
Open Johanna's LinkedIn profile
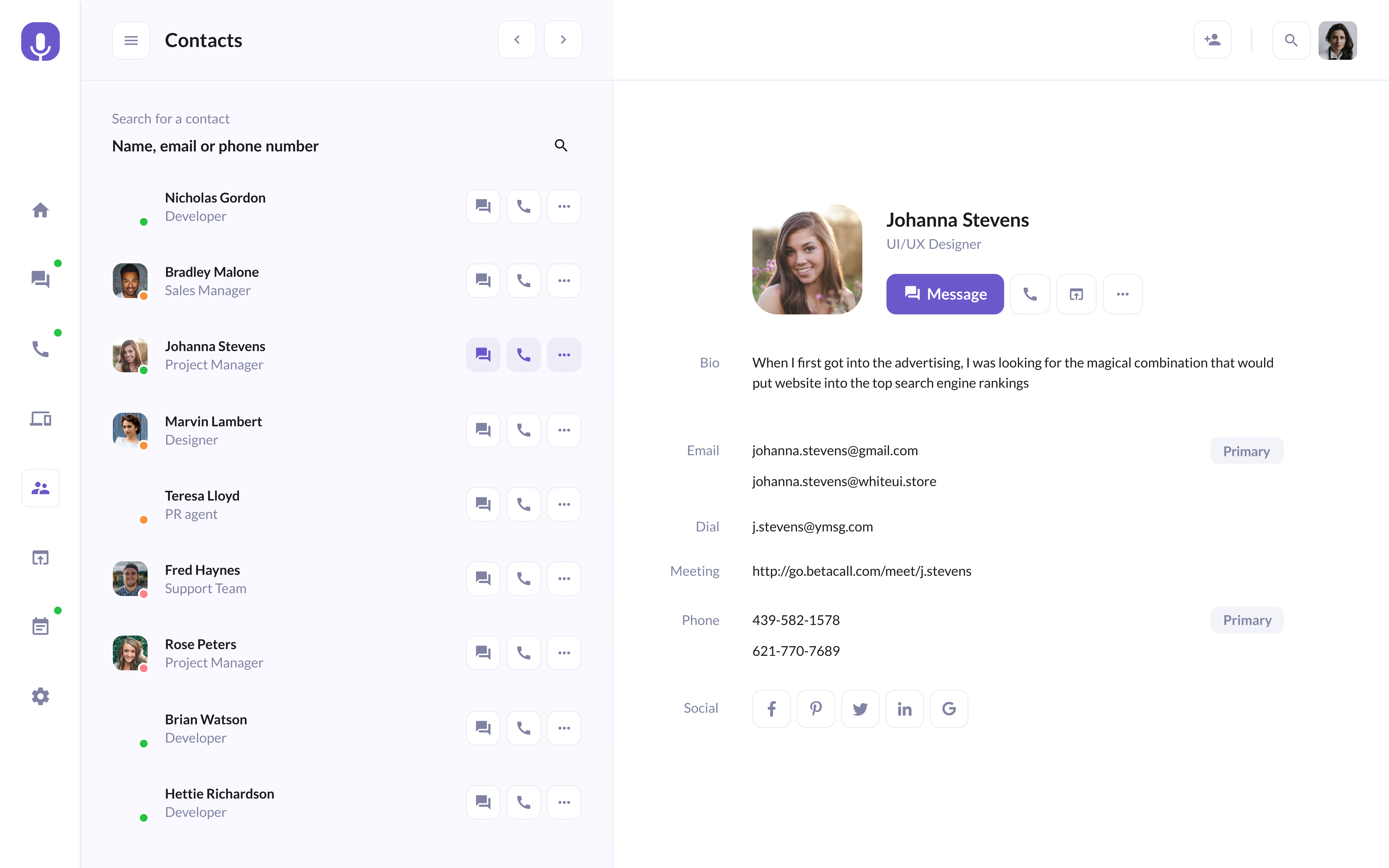pos(905,708)
